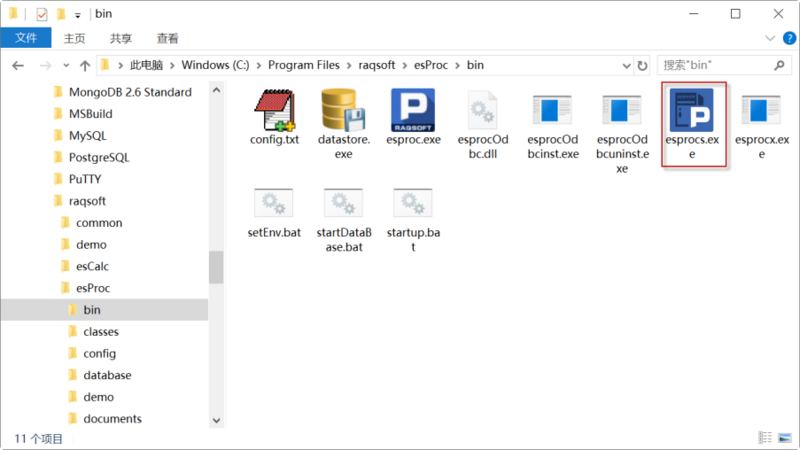Open recent locations dropdown arrow
The height and width of the screenshot is (450, 800).
[66, 65]
